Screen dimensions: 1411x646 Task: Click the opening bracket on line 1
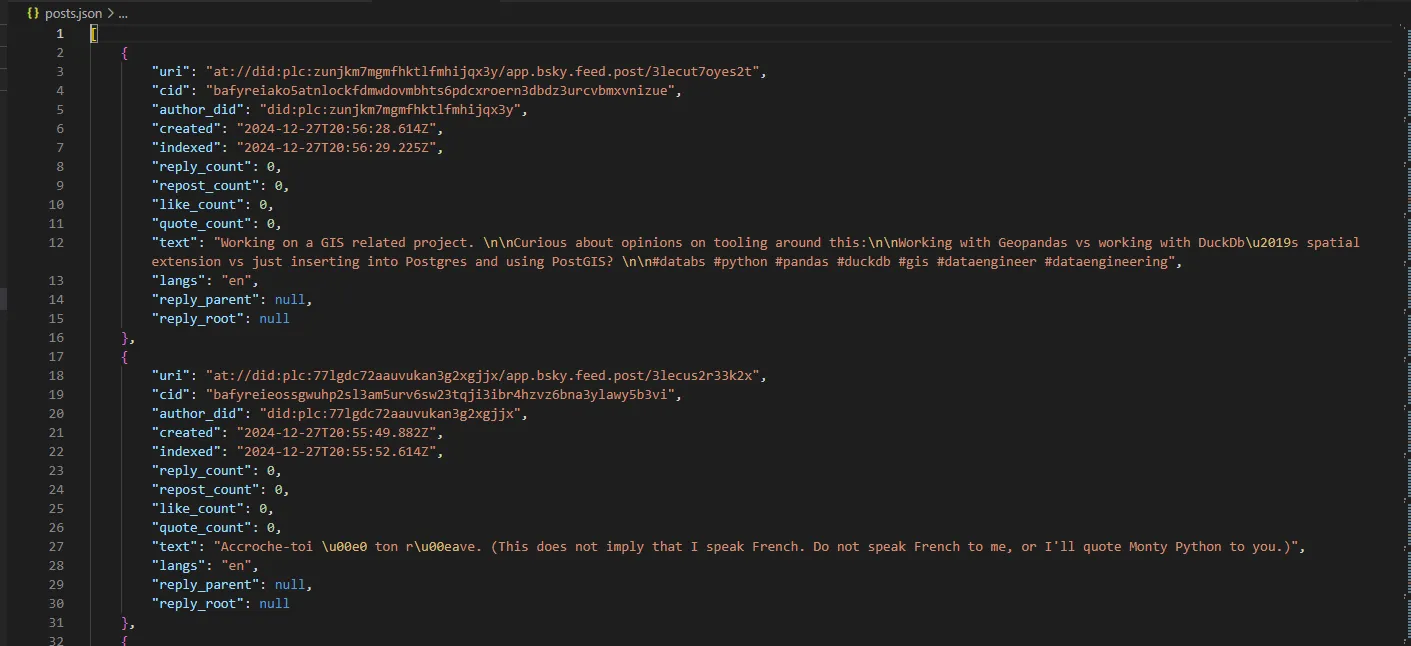pos(93,33)
